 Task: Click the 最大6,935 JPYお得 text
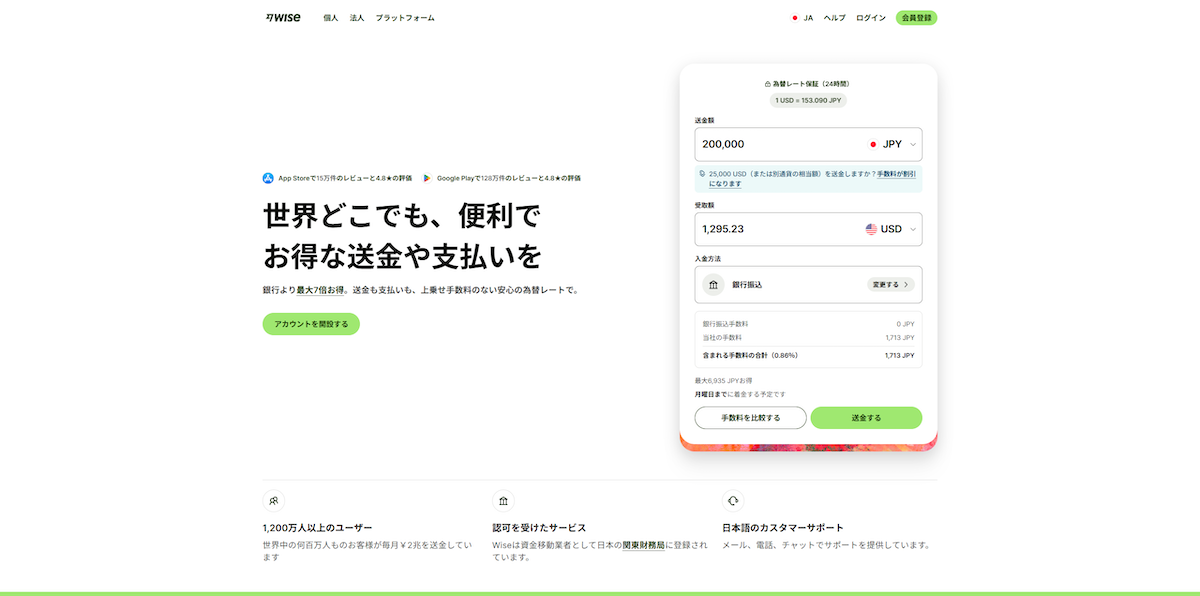(723, 381)
